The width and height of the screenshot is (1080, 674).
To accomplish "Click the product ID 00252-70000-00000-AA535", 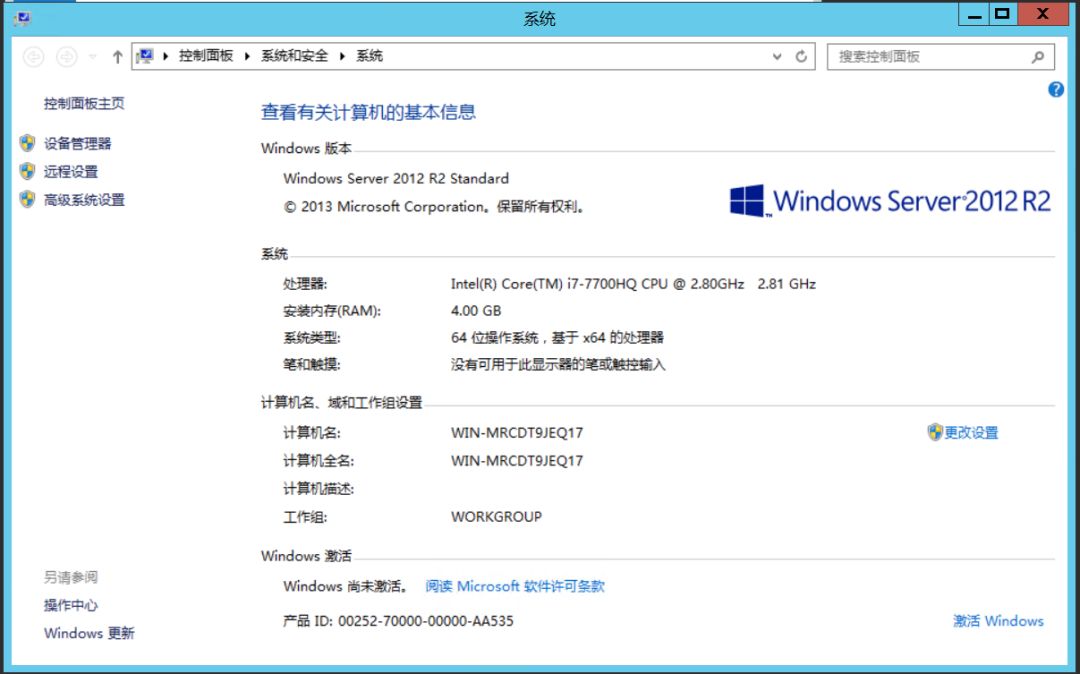I will click(x=426, y=621).
